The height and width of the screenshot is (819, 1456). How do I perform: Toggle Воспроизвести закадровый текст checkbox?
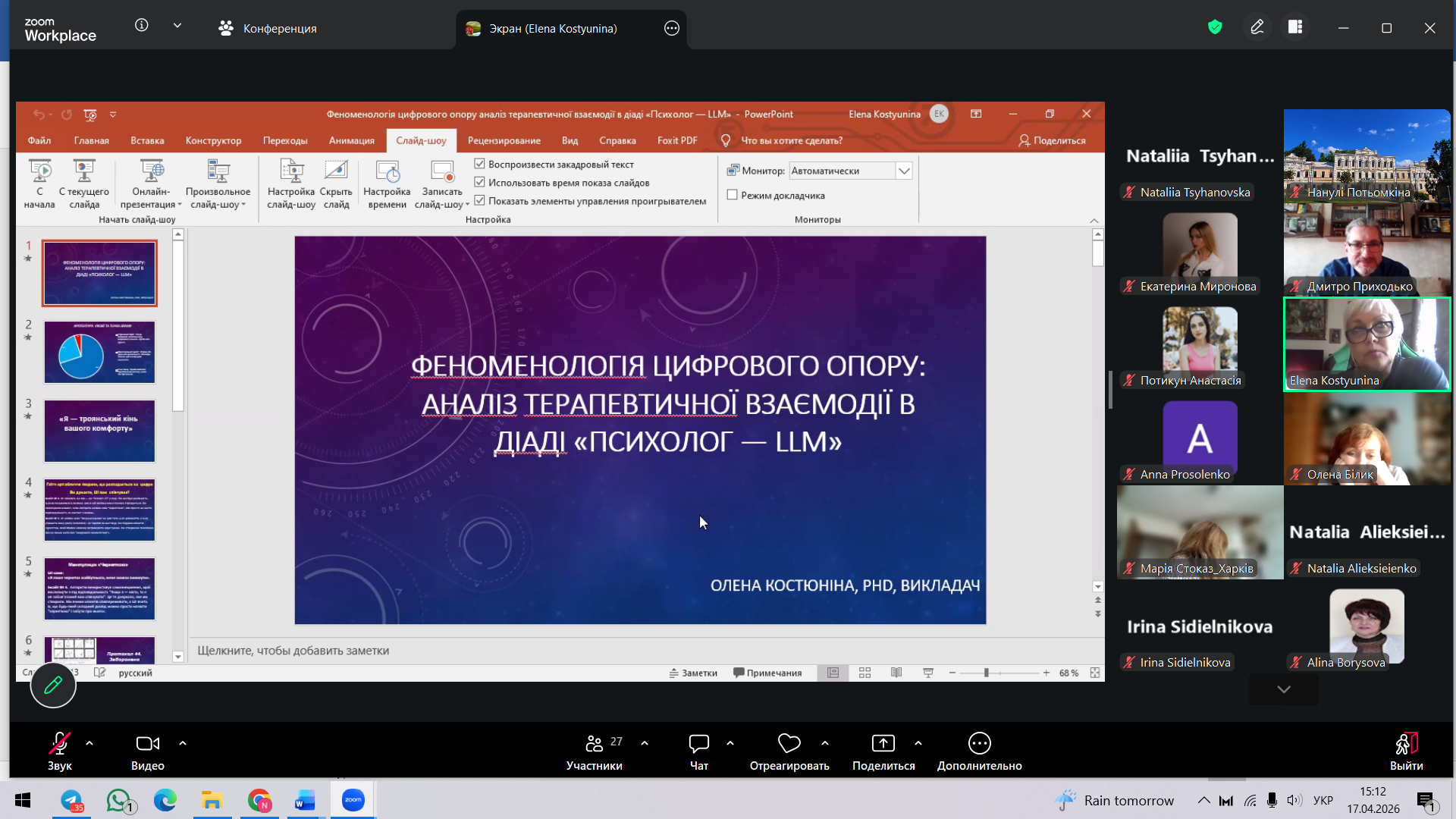click(479, 164)
